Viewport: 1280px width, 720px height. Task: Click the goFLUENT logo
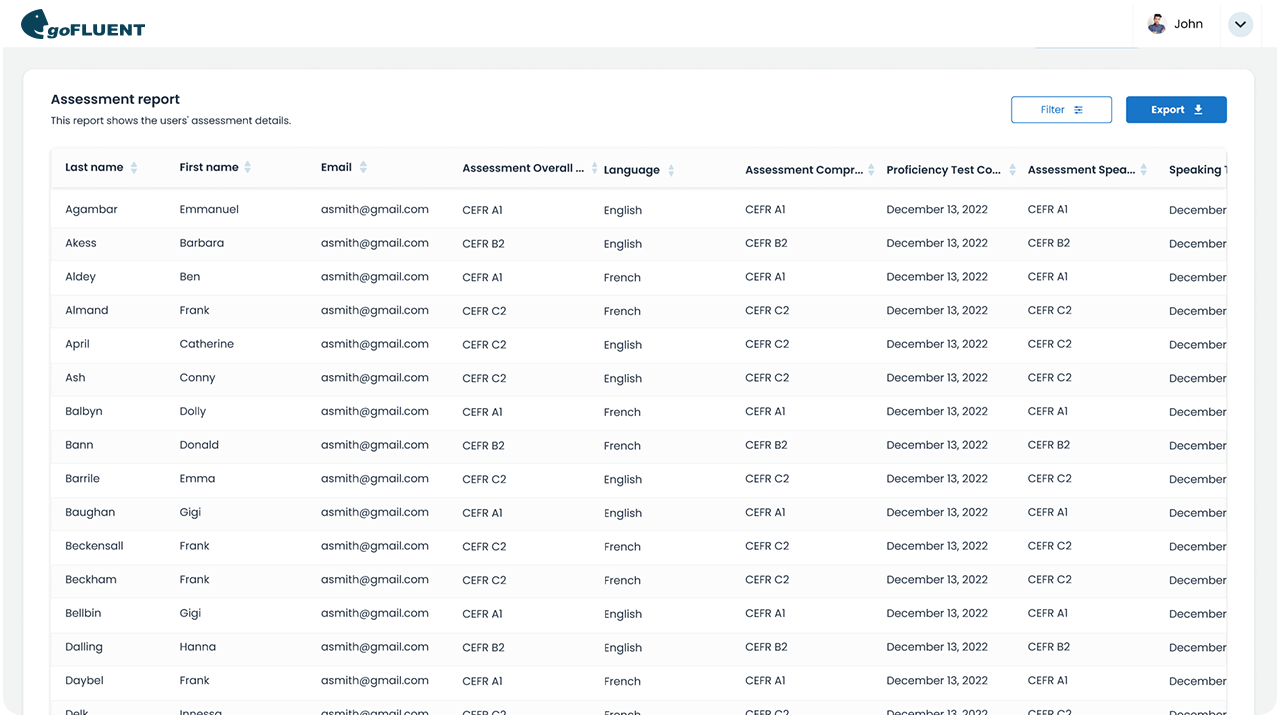point(83,24)
